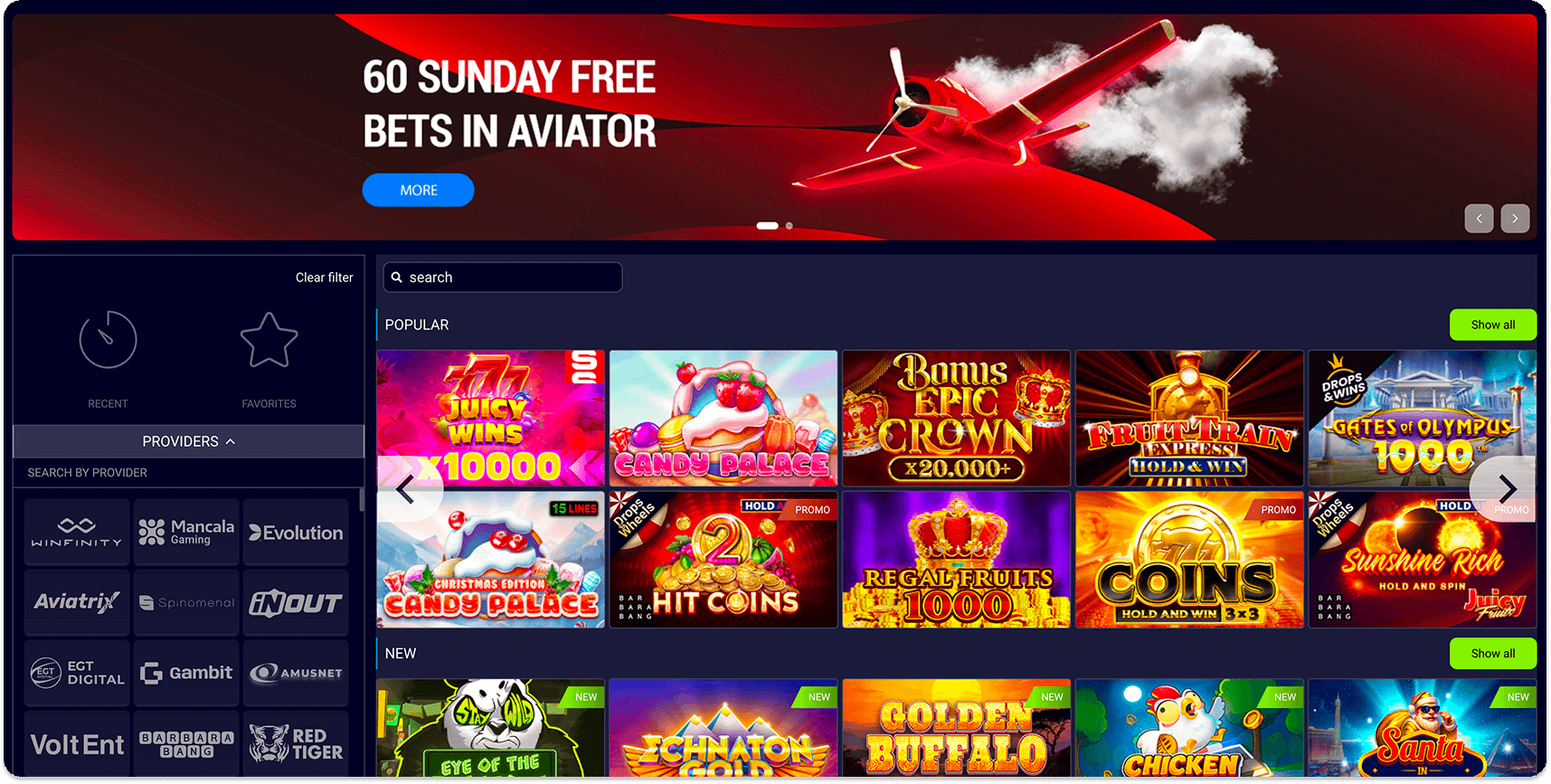
Task: Select the Aviatrix provider logo
Action: (x=77, y=602)
